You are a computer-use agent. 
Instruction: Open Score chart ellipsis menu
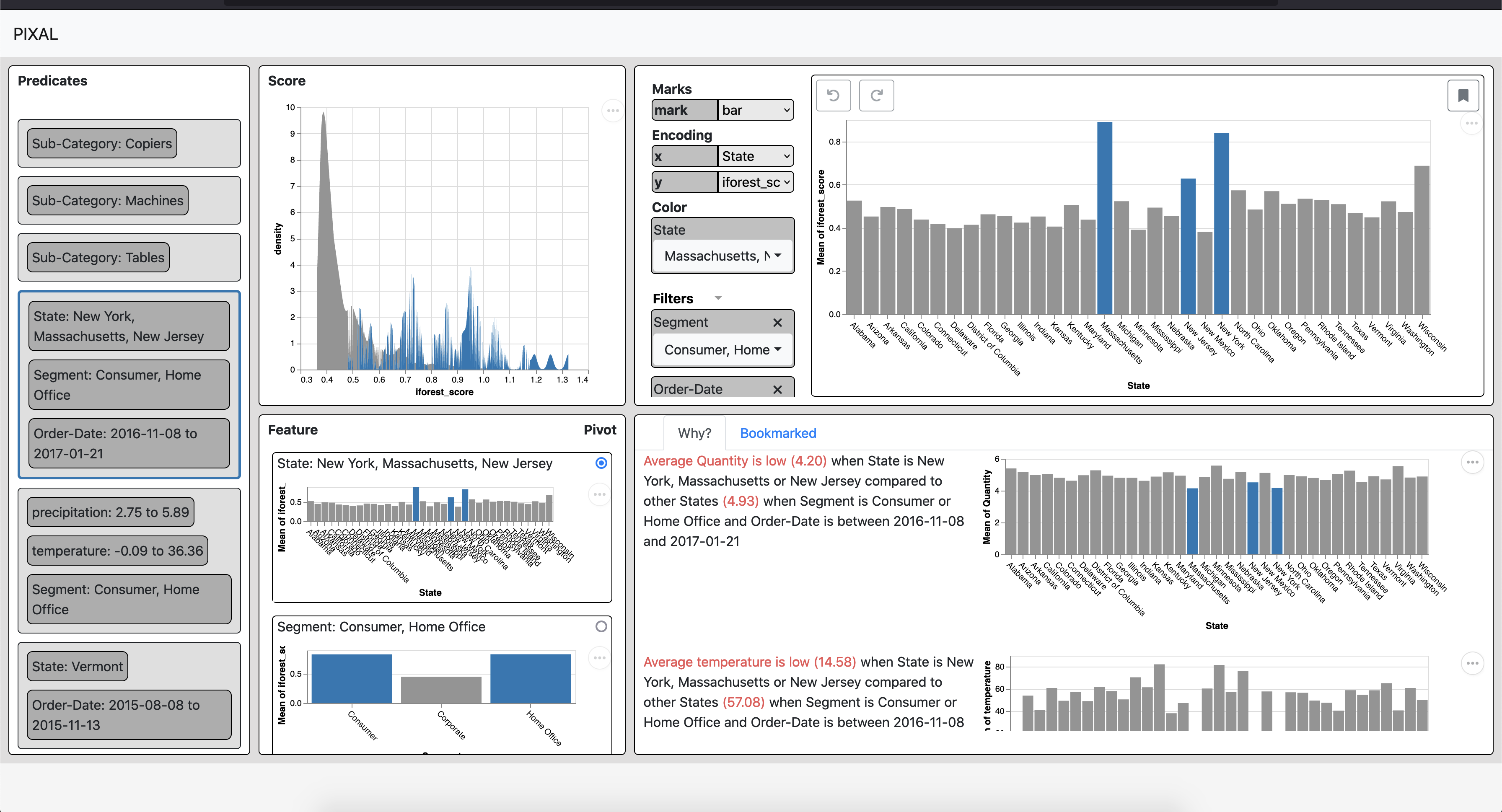coord(613,110)
